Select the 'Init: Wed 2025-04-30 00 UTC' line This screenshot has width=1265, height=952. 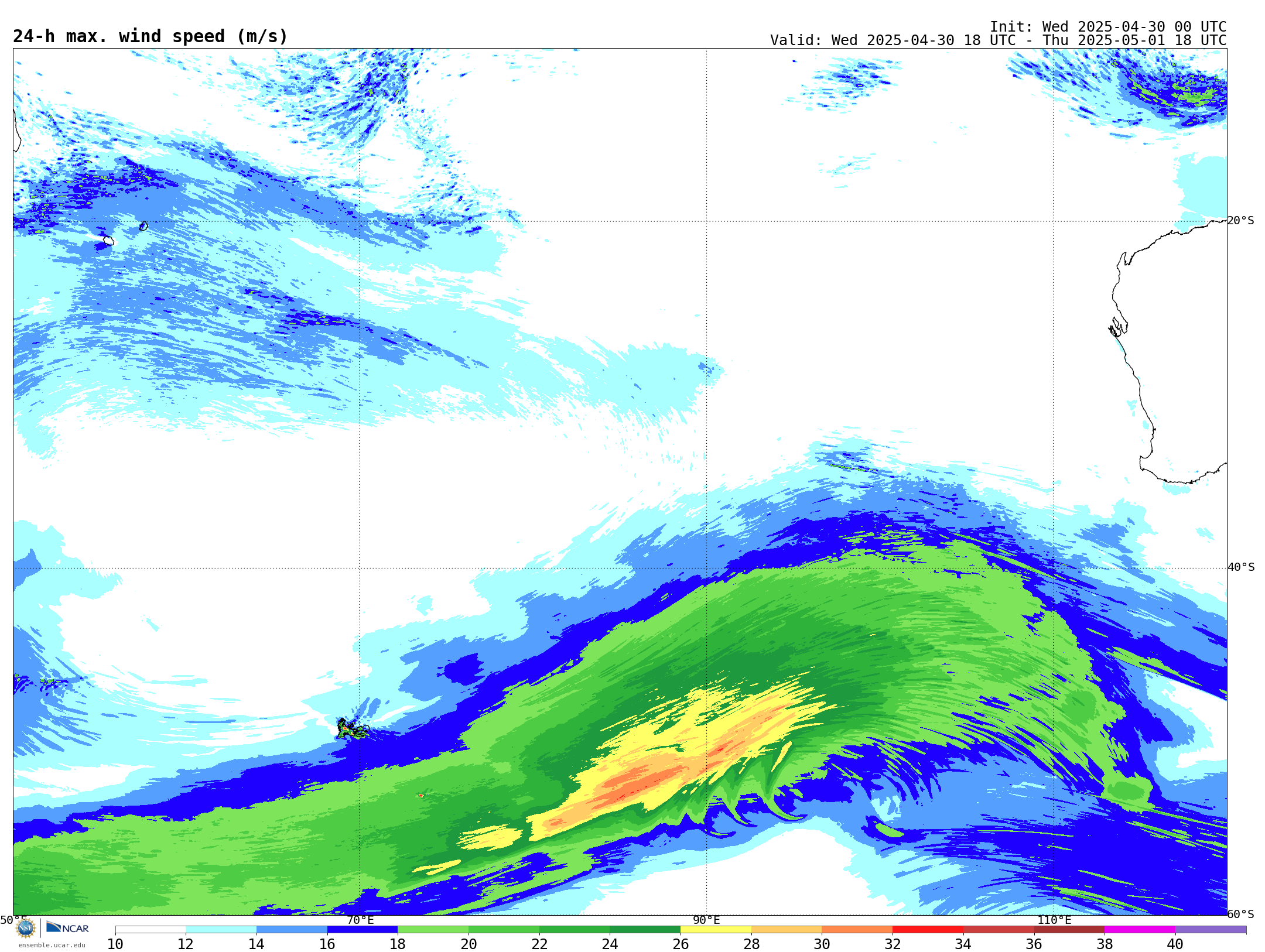(1108, 27)
